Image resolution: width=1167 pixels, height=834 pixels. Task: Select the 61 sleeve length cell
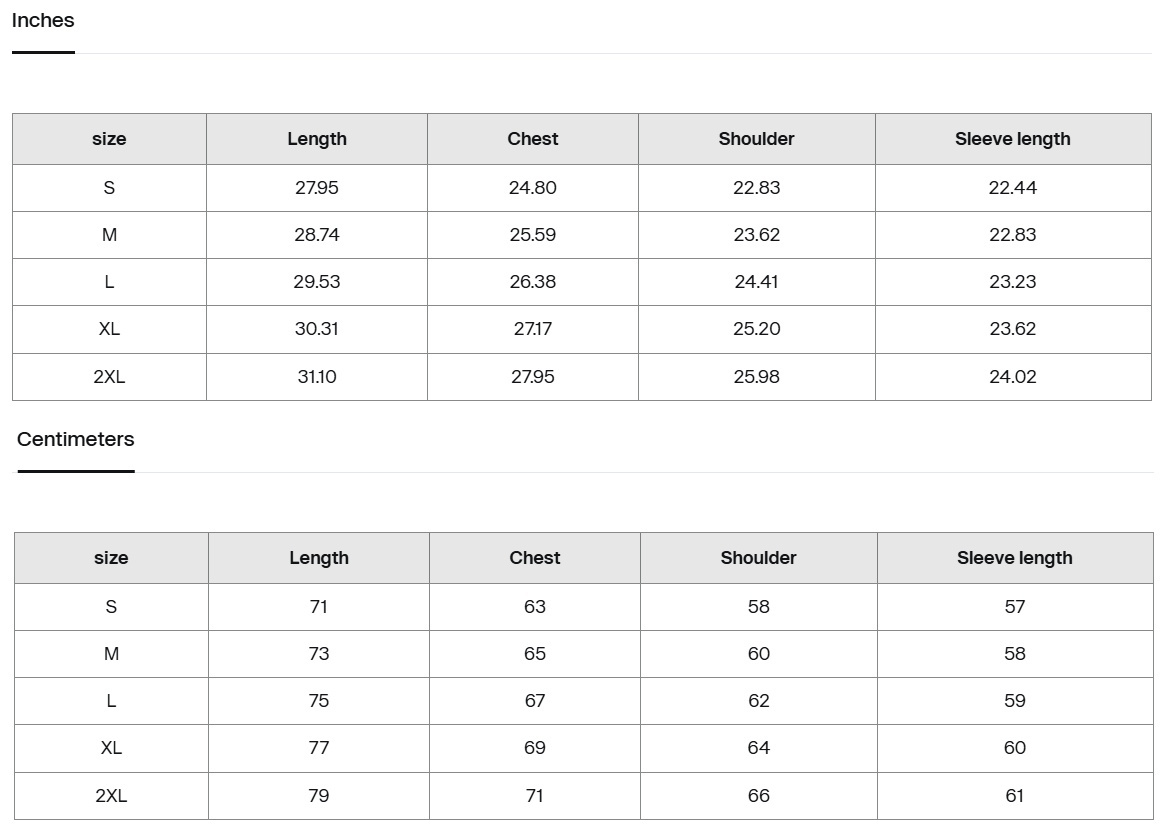point(1014,796)
